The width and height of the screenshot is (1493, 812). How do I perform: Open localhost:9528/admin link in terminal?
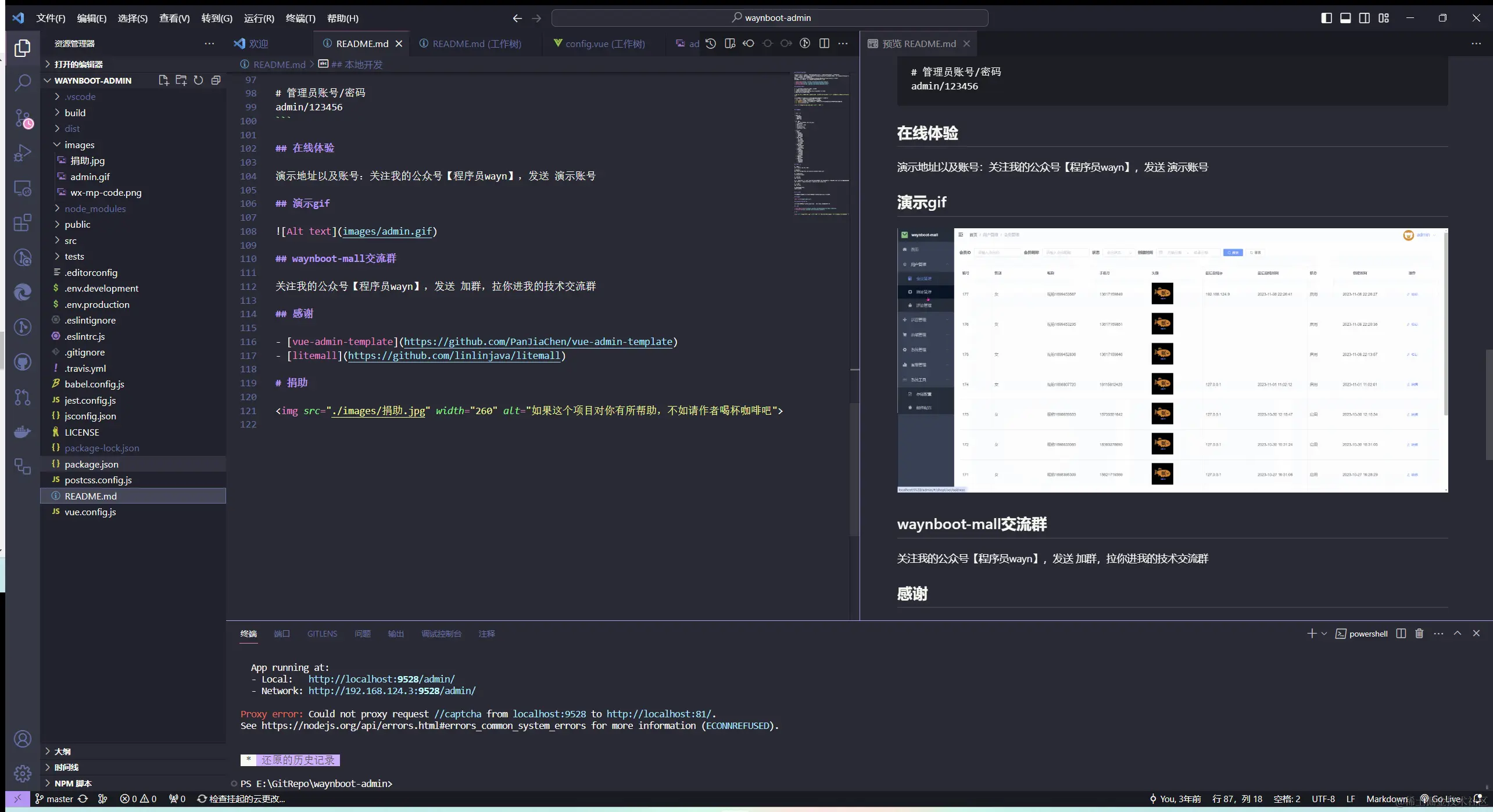point(381,679)
